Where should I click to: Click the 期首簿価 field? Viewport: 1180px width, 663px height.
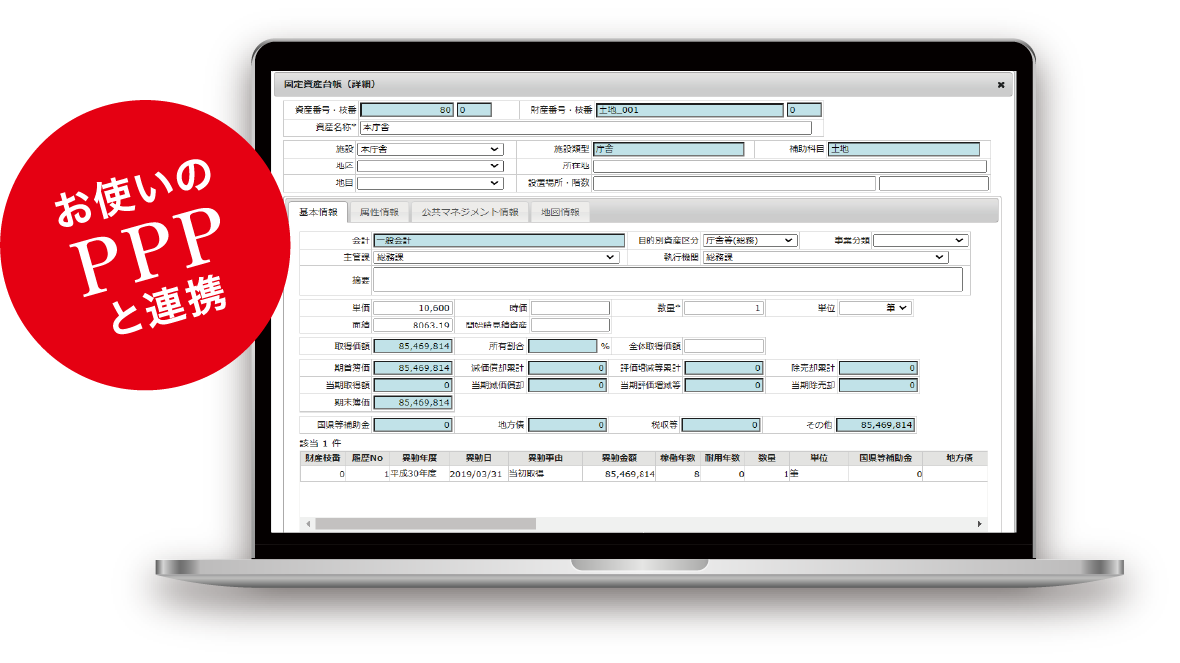point(412,368)
